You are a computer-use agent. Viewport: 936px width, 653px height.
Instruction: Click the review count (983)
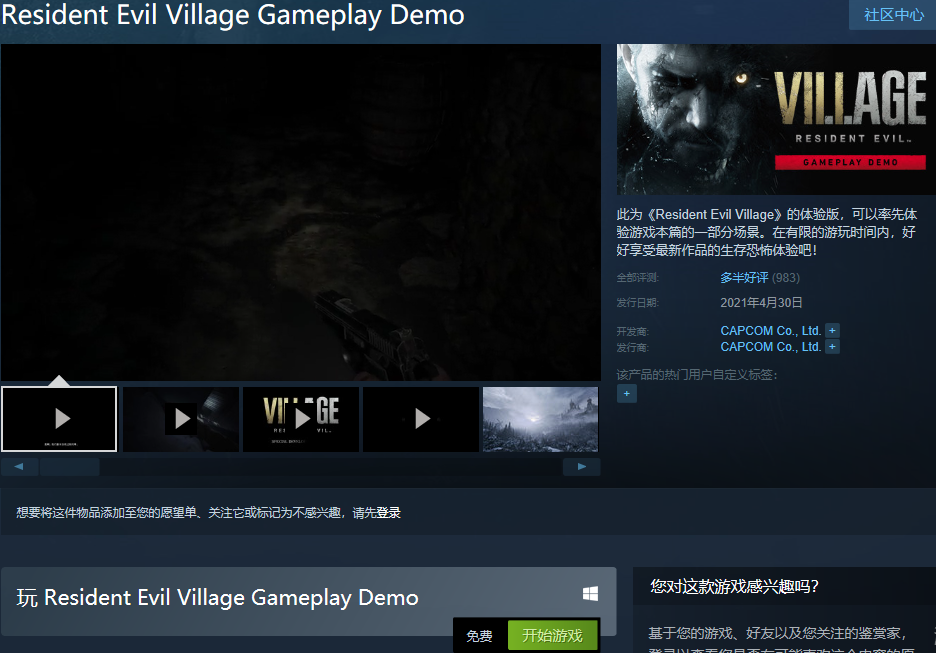click(x=786, y=278)
